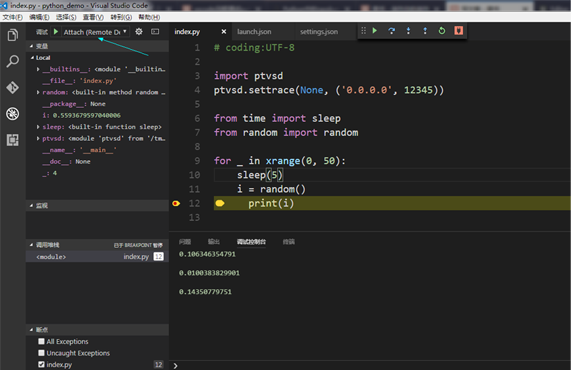Viewport: 571px width, 370px height.
Task: Expand the sleep variable
Action: (x=38, y=127)
